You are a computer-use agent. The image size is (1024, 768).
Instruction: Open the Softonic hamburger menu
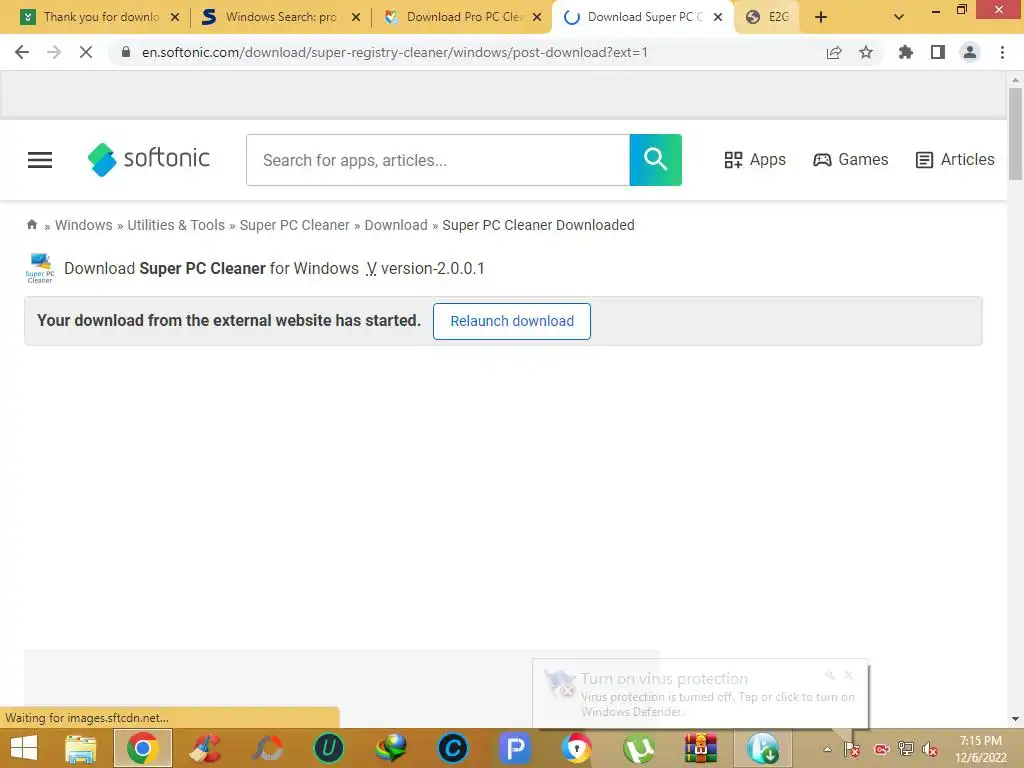pyautogui.click(x=40, y=160)
